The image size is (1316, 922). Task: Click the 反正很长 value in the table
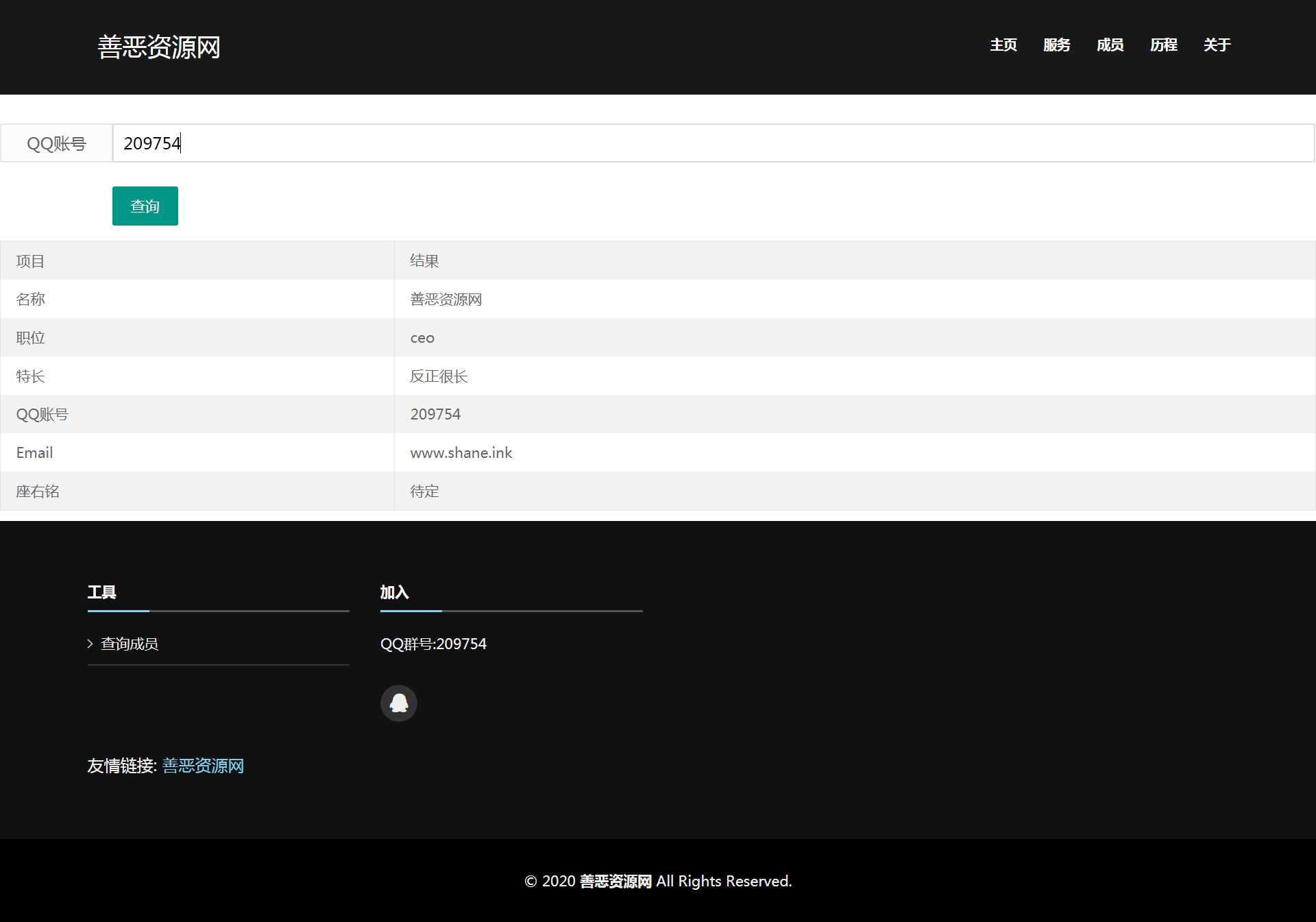439,376
